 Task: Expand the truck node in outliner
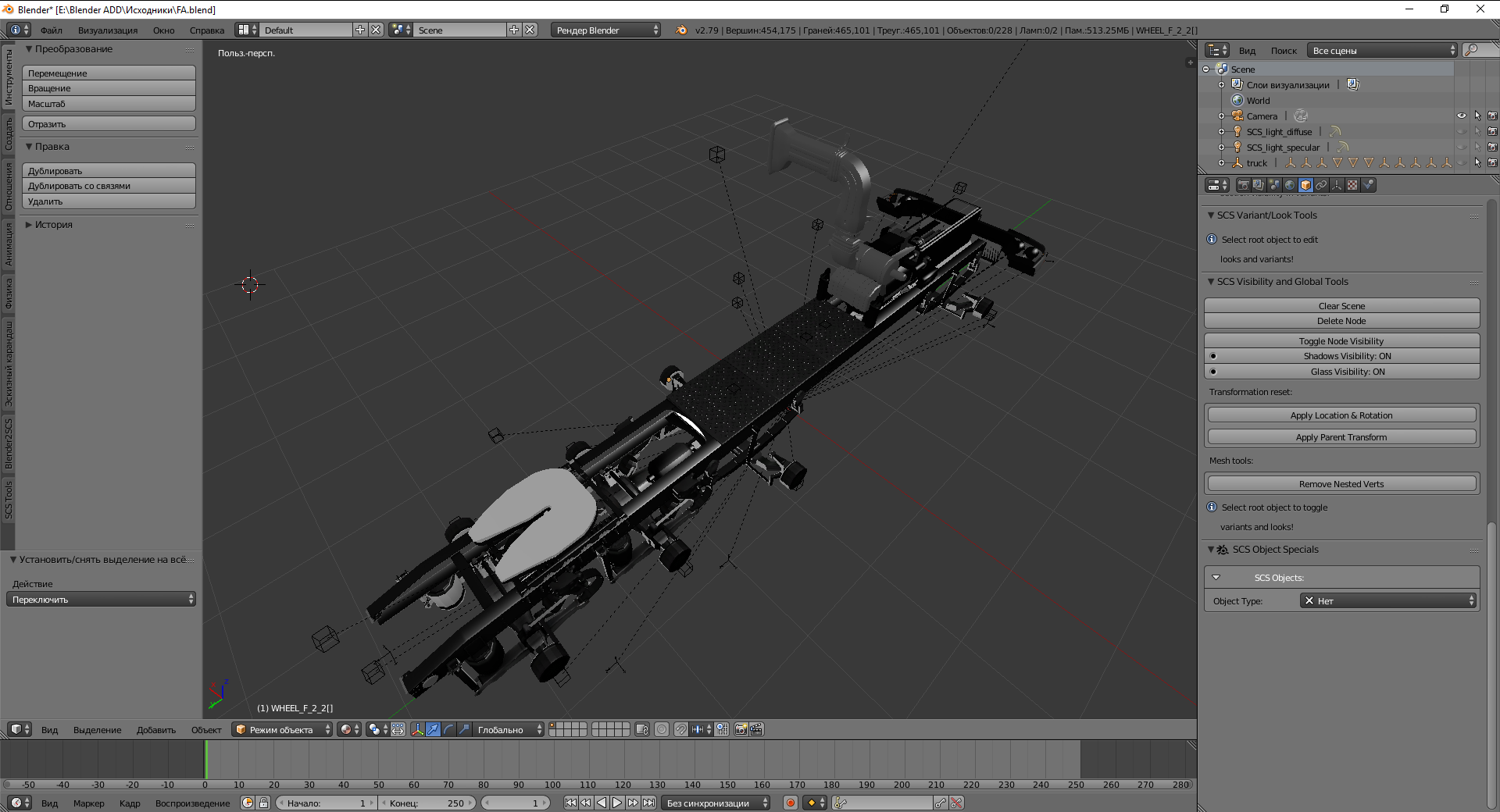tap(1222, 163)
